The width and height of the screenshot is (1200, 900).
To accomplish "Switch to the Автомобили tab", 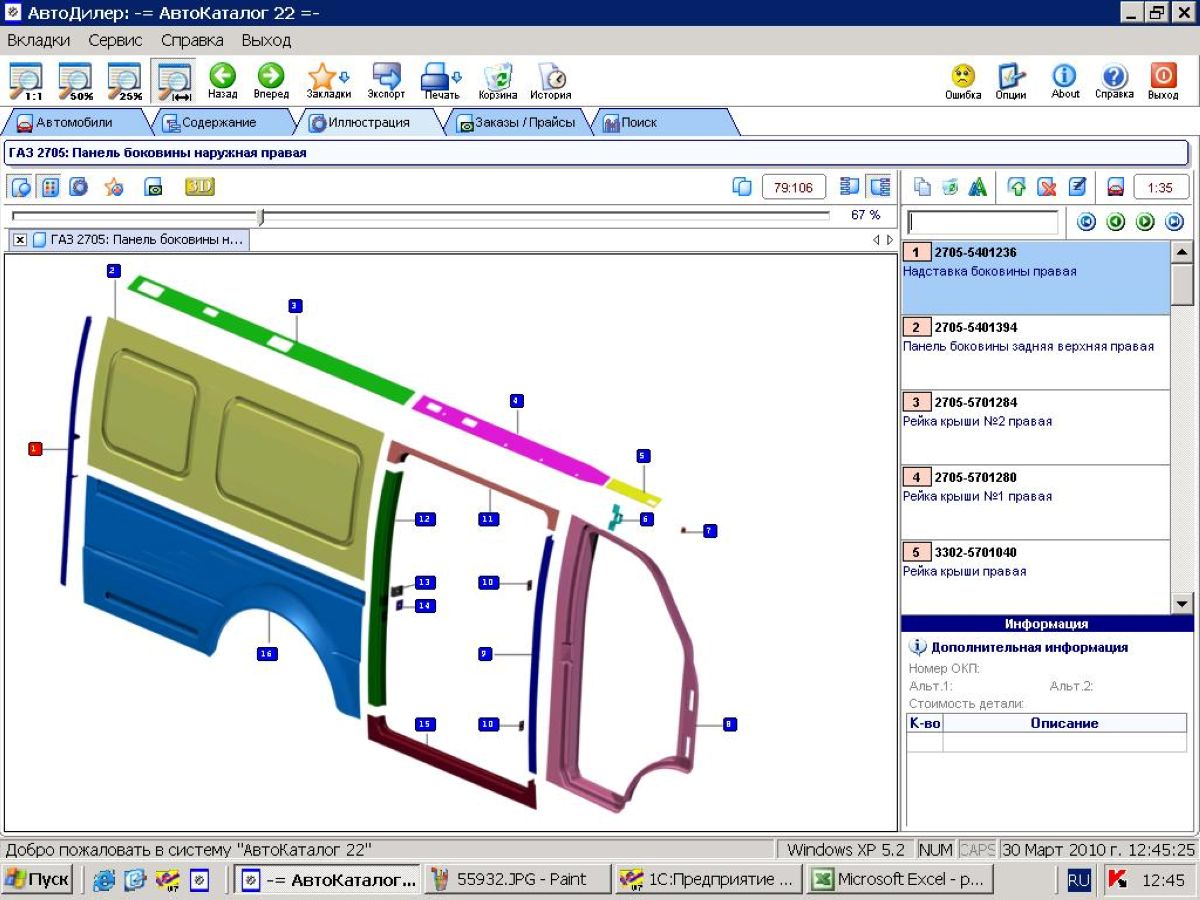I will (75, 123).
